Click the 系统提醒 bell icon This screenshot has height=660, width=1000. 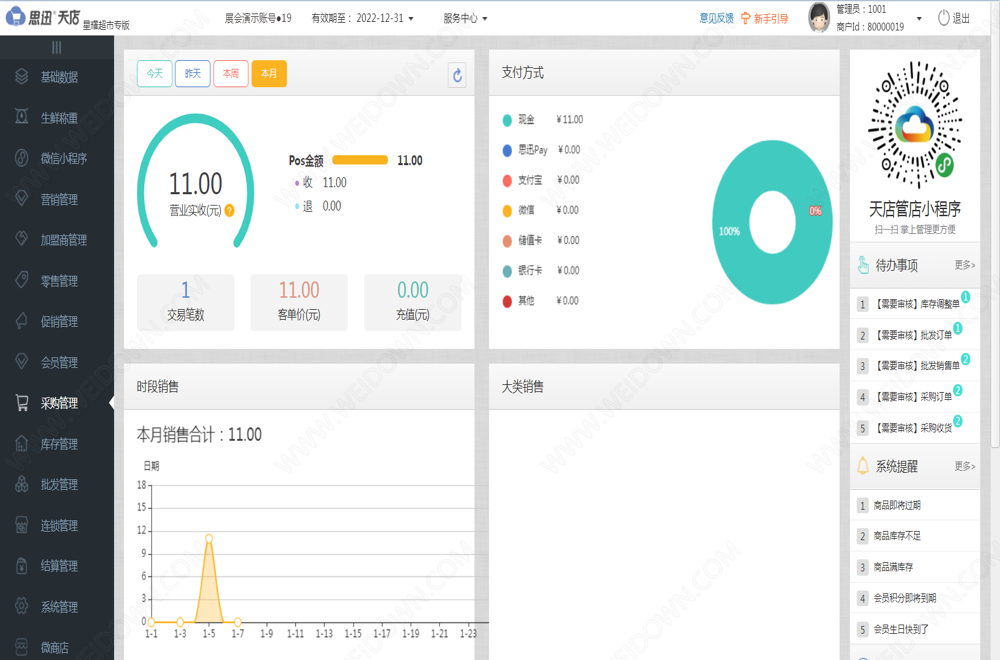point(863,466)
